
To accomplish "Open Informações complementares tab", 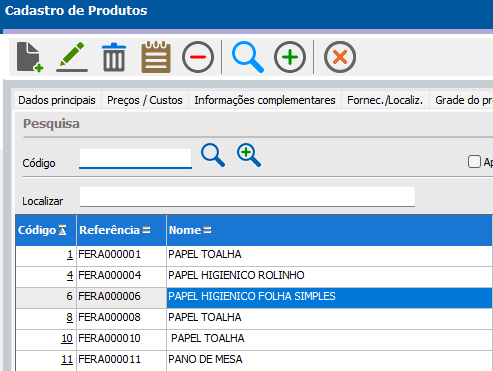I will coord(265,100).
